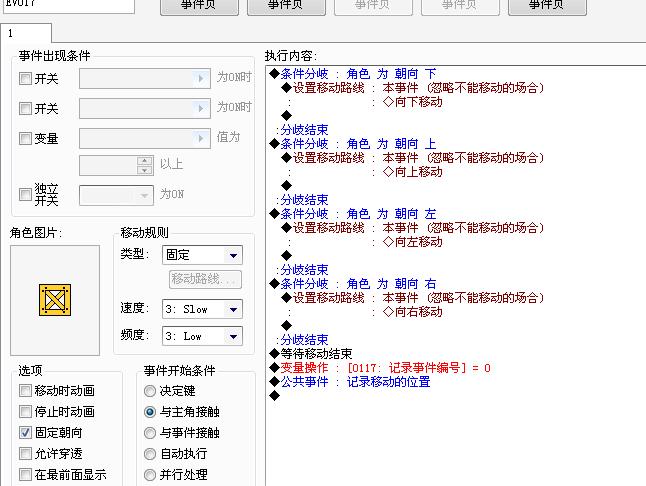The width and height of the screenshot is (646, 486).
Task: Click the variable value number field
Action: click(x=108, y=165)
